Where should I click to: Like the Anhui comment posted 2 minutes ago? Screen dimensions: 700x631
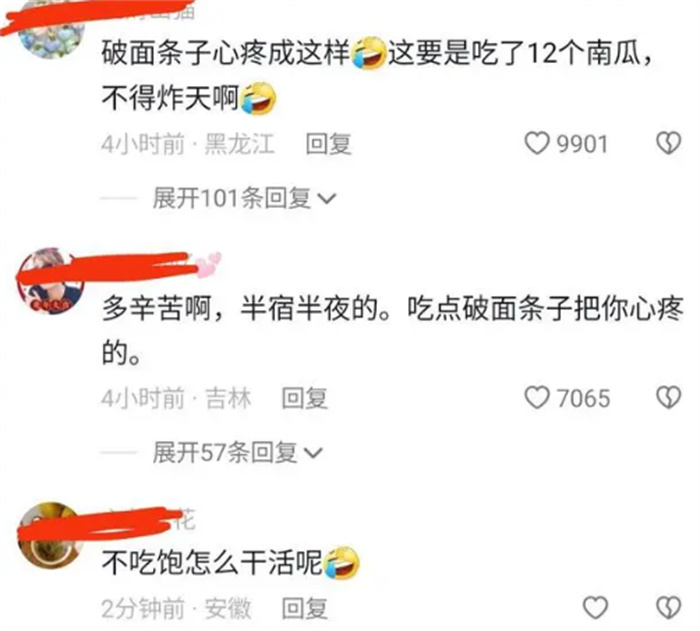click(596, 608)
